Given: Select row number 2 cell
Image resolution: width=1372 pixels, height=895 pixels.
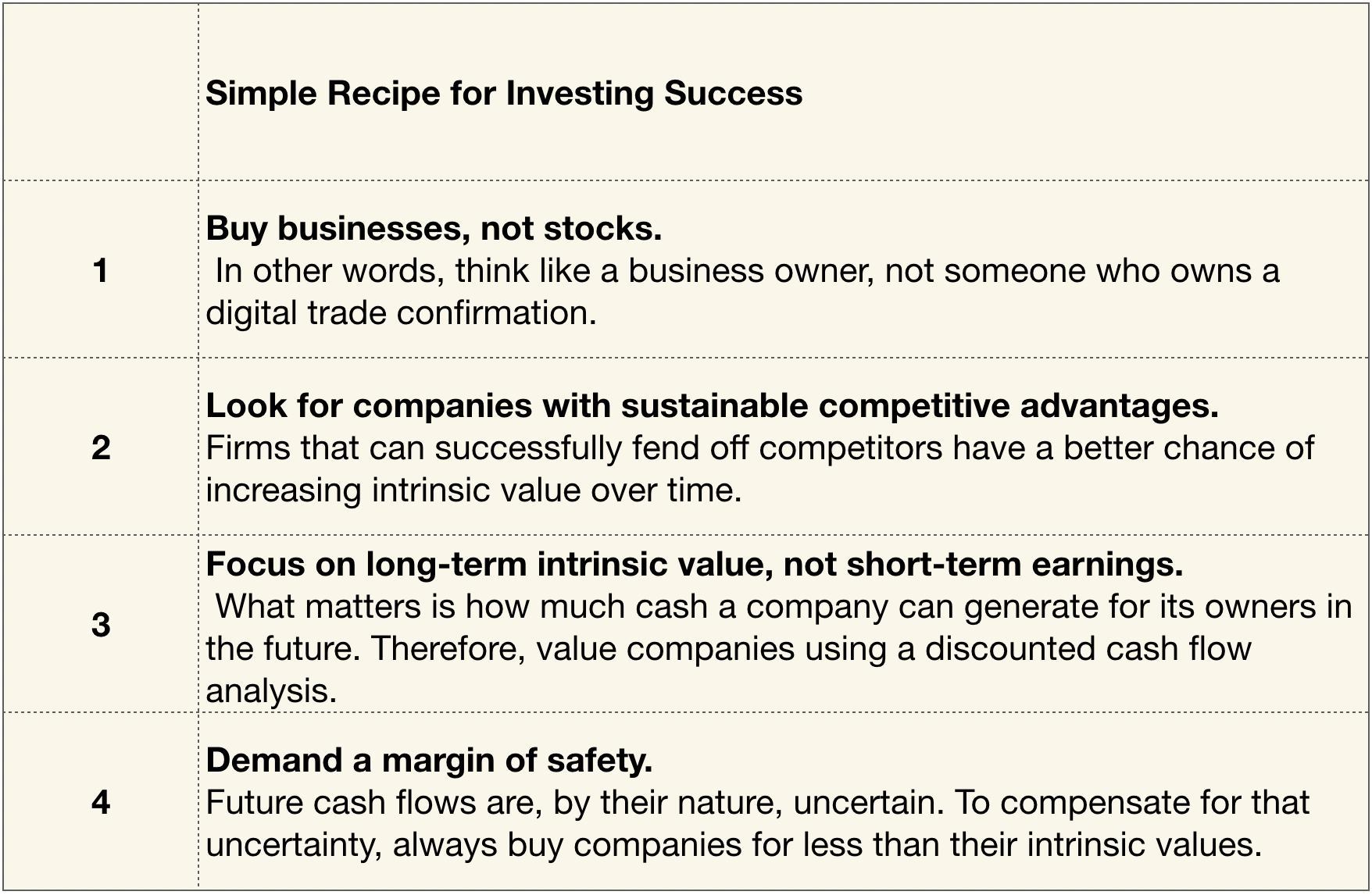Looking at the screenshot, I should point(101,448).
